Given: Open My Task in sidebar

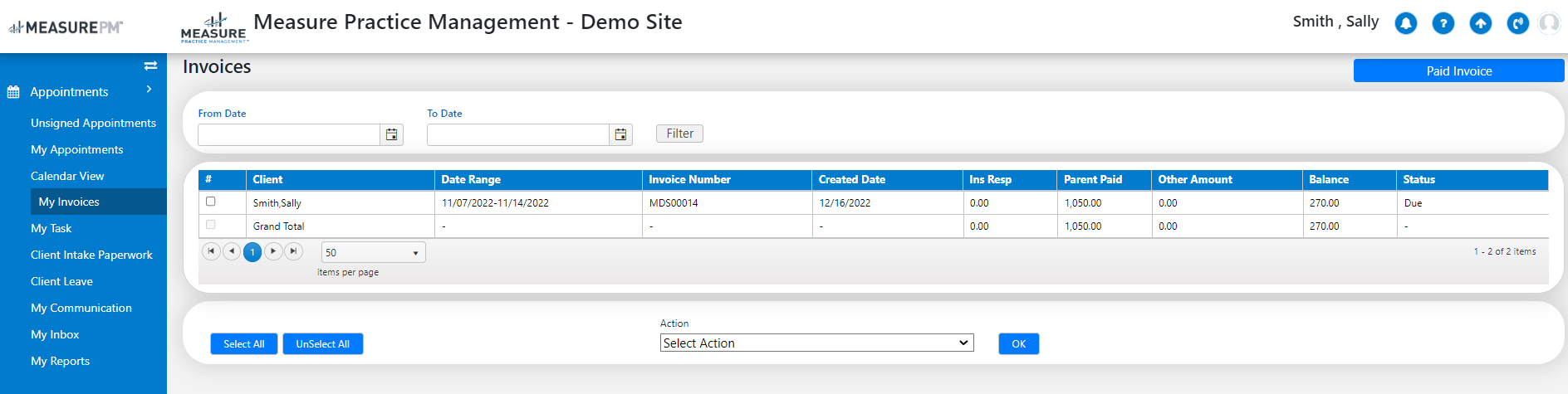Looking at the screenshot, I should (51, 228).
